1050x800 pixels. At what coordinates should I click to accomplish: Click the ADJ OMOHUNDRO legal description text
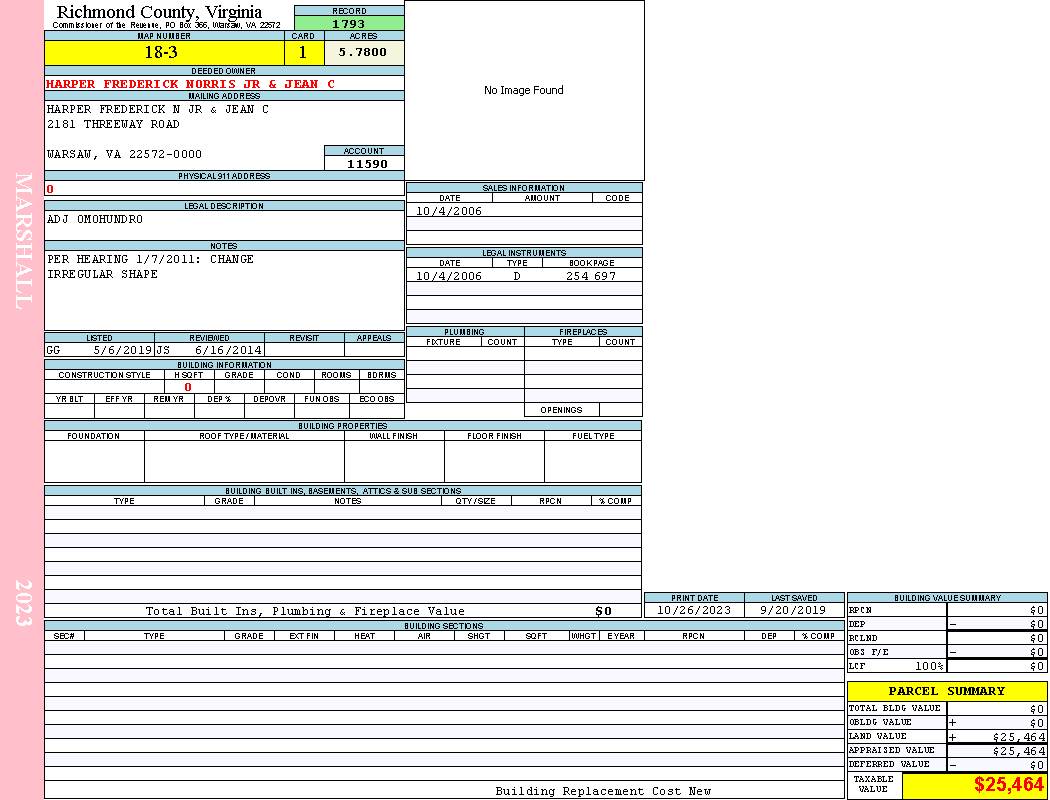(x=95, y=220)
